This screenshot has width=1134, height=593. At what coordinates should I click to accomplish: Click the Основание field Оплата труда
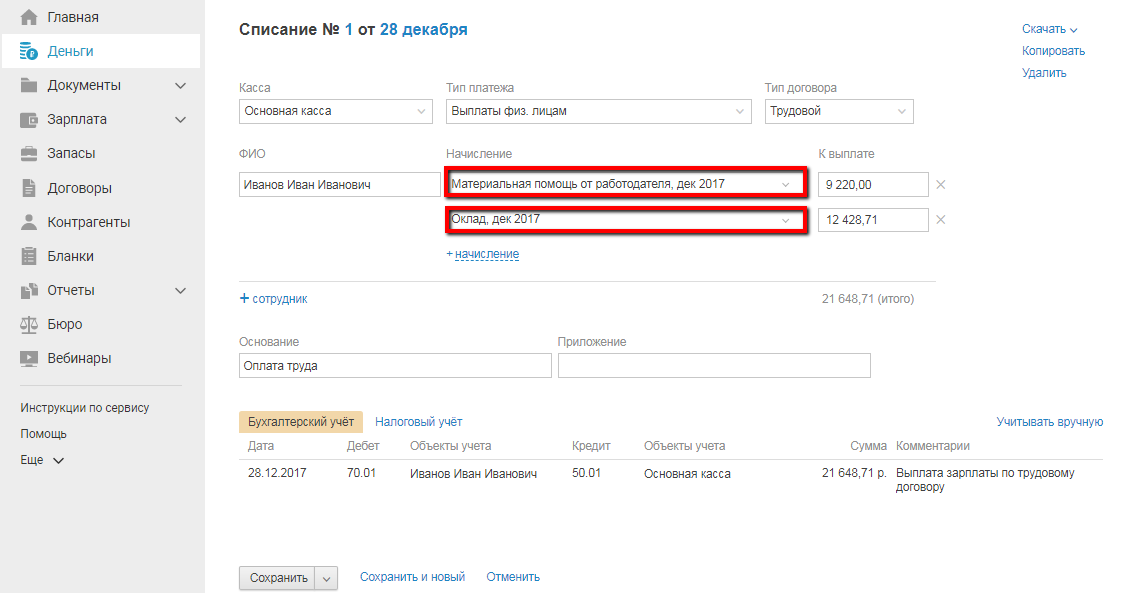tap(395, 366)
